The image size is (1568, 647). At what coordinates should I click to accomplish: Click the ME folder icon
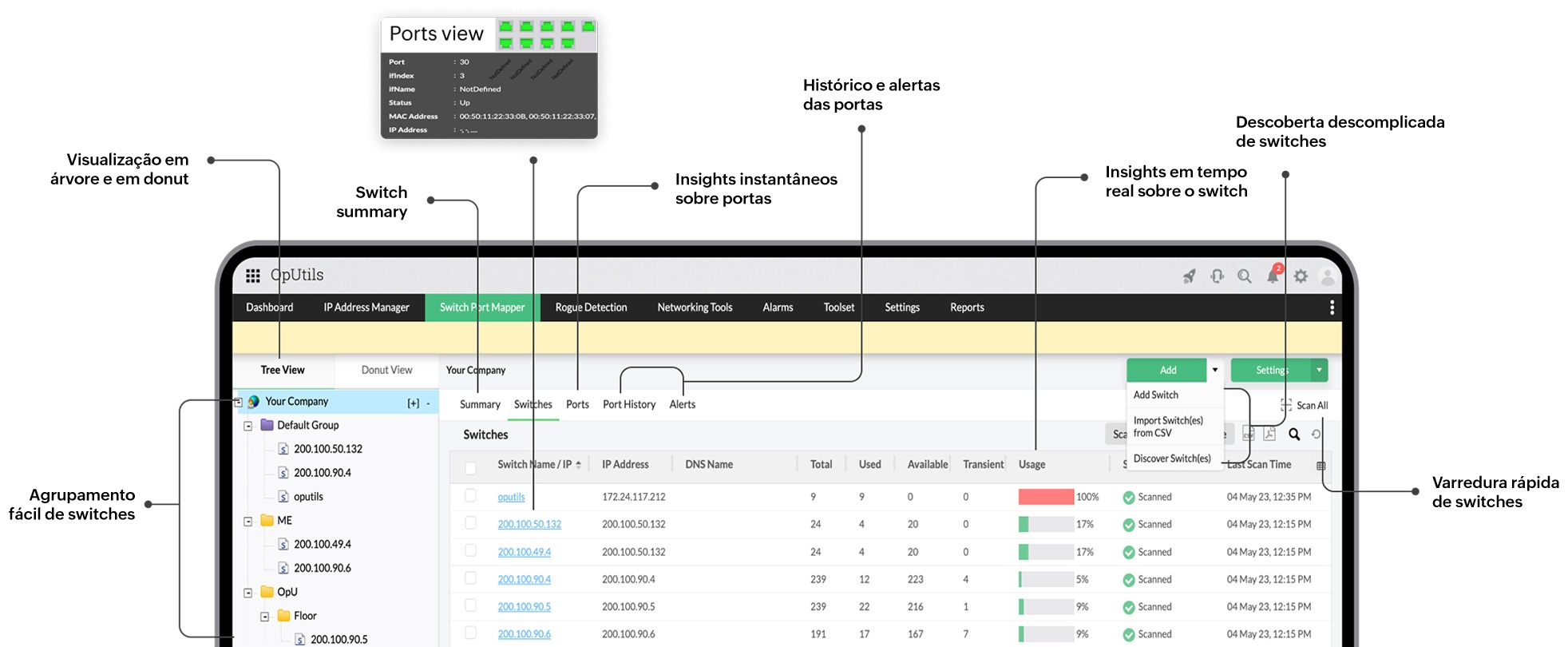(267, 520)
